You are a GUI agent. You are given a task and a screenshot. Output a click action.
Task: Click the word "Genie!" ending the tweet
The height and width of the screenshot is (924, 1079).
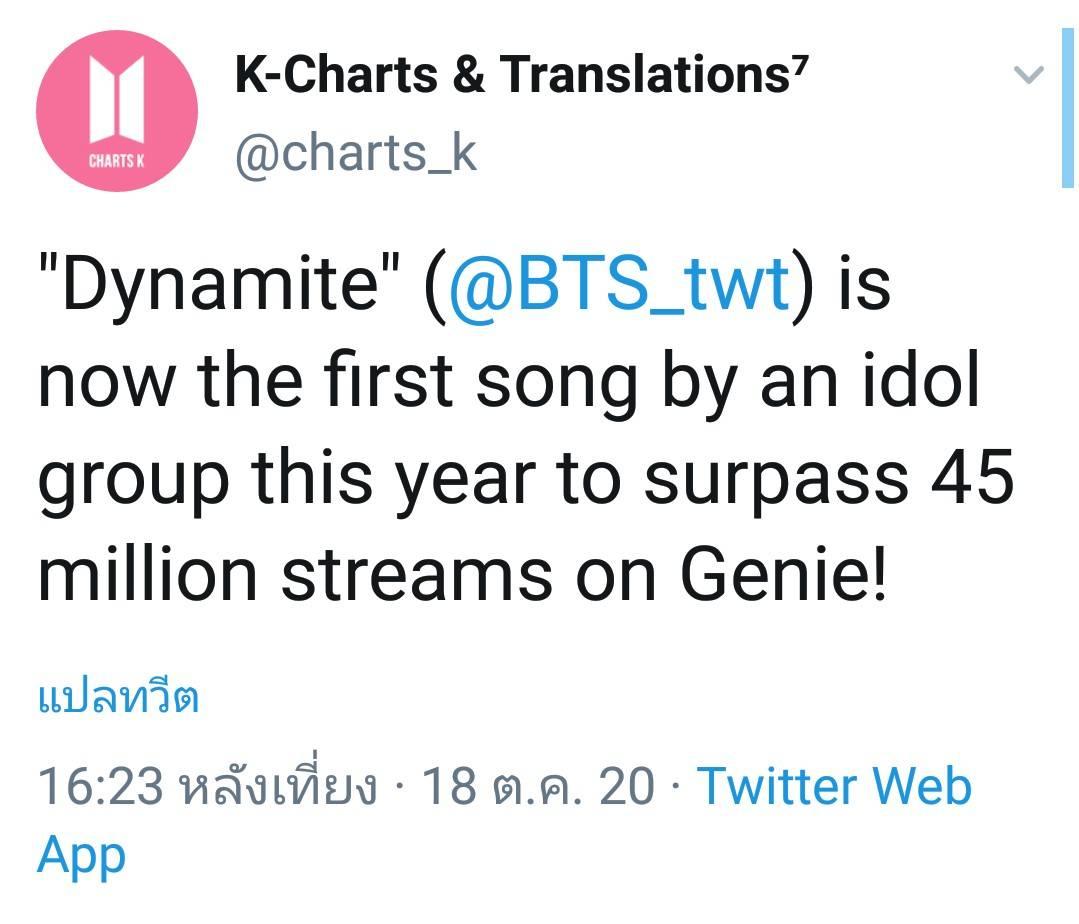coord(783,577)
